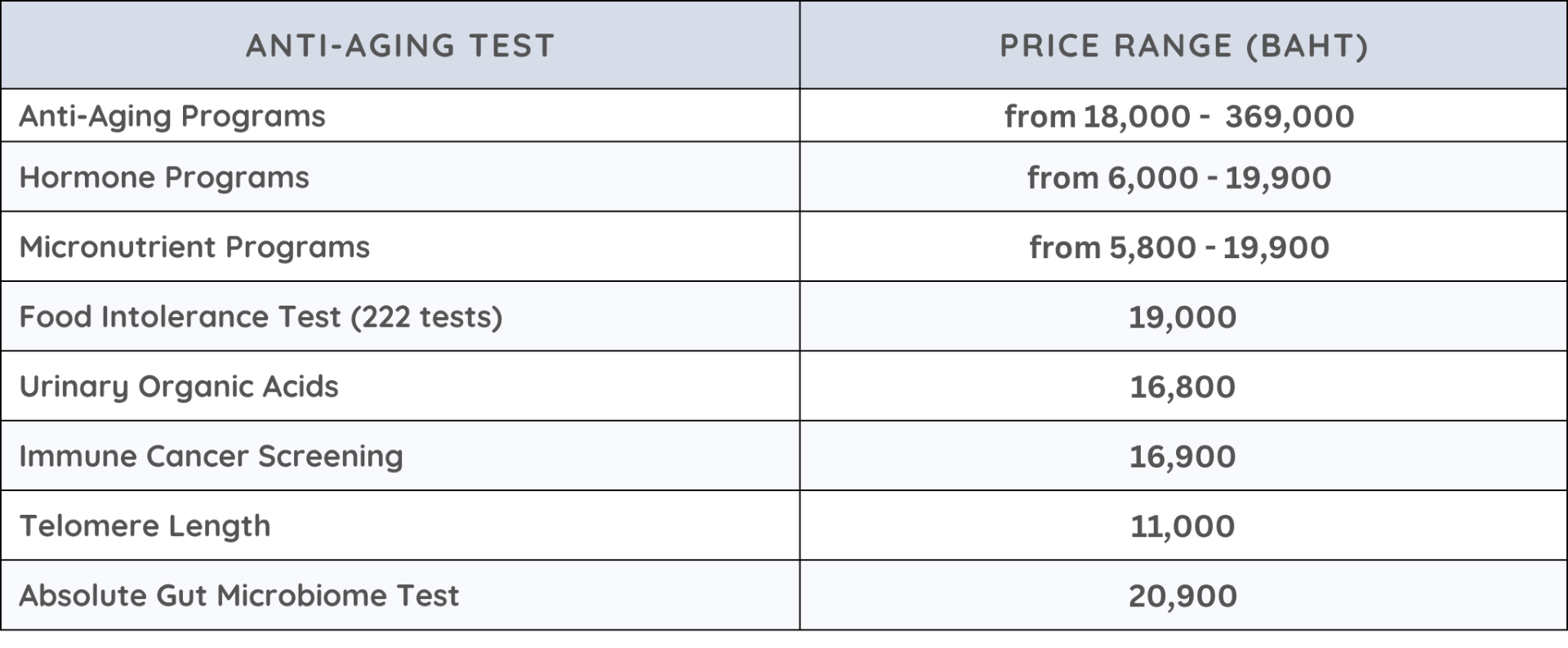Click the Immune Cancer Screening label
Viewport: 1568px width, 648px height.
211,456
